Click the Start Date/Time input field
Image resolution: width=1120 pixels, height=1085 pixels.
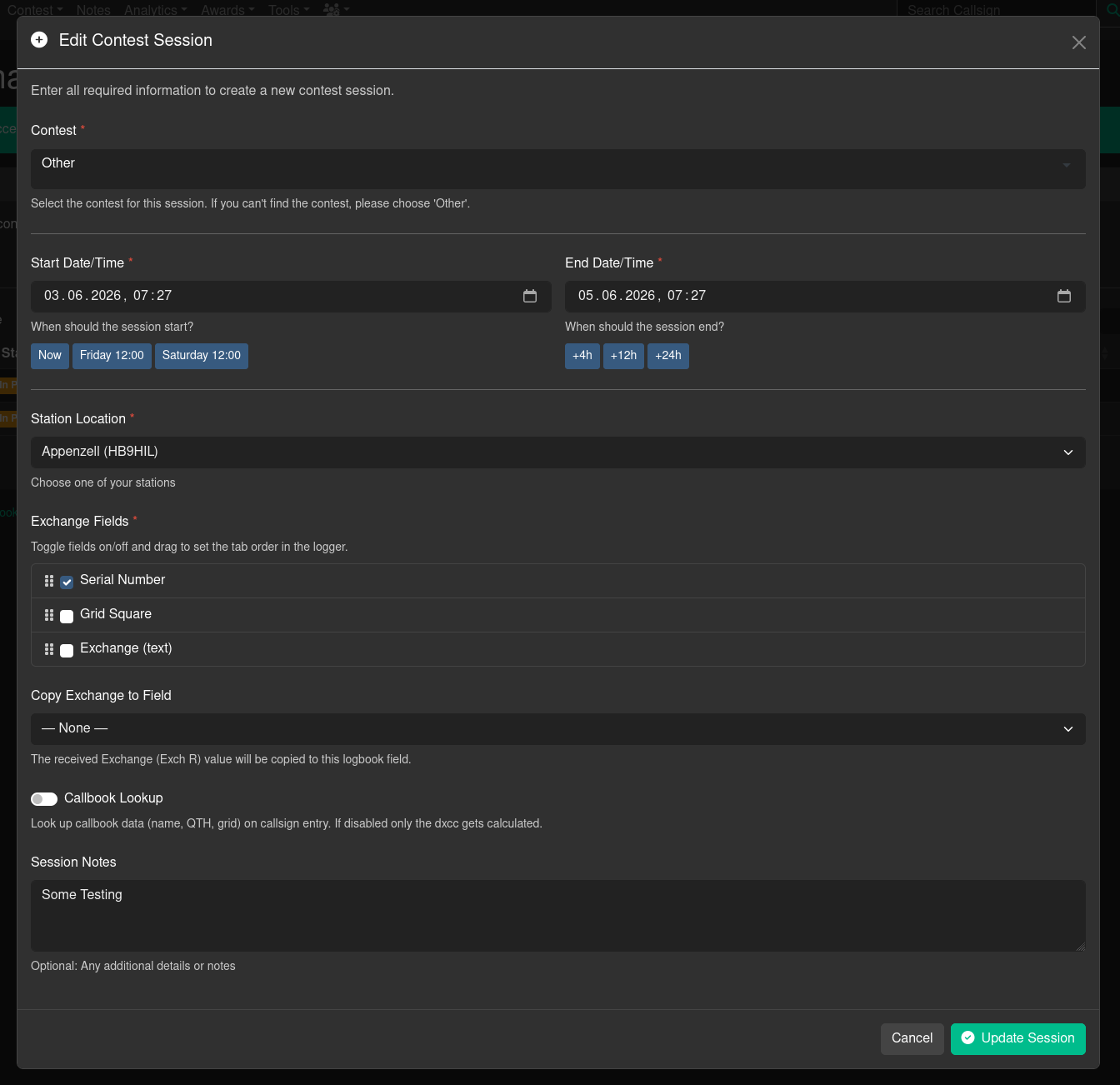pyautogui.click(x=291, y=297)
